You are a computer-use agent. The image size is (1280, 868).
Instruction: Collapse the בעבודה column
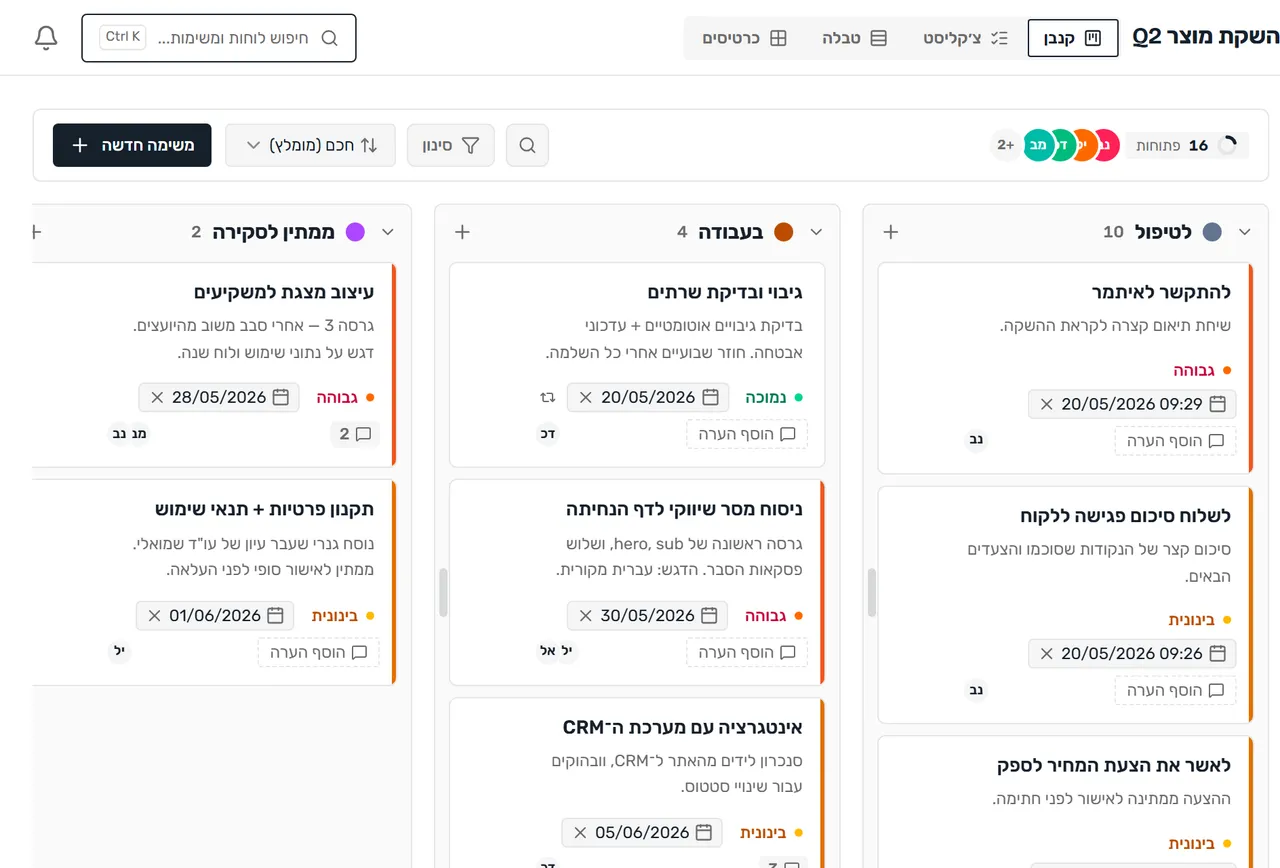pos(816,232)
